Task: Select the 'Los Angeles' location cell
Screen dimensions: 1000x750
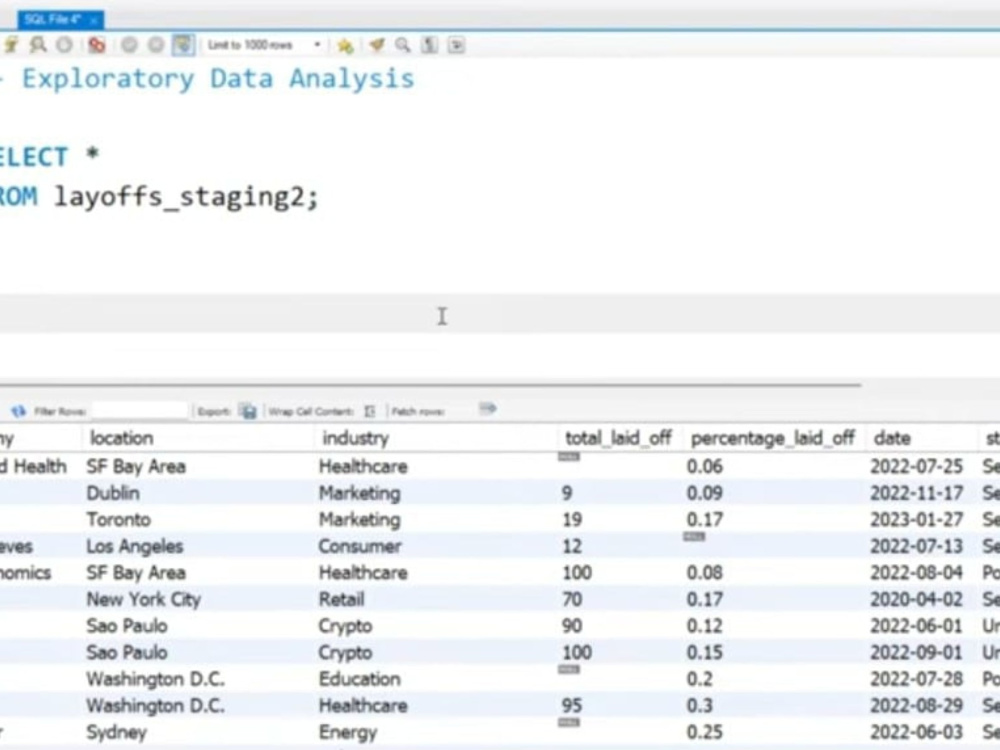Action: (x=135, y=547)
